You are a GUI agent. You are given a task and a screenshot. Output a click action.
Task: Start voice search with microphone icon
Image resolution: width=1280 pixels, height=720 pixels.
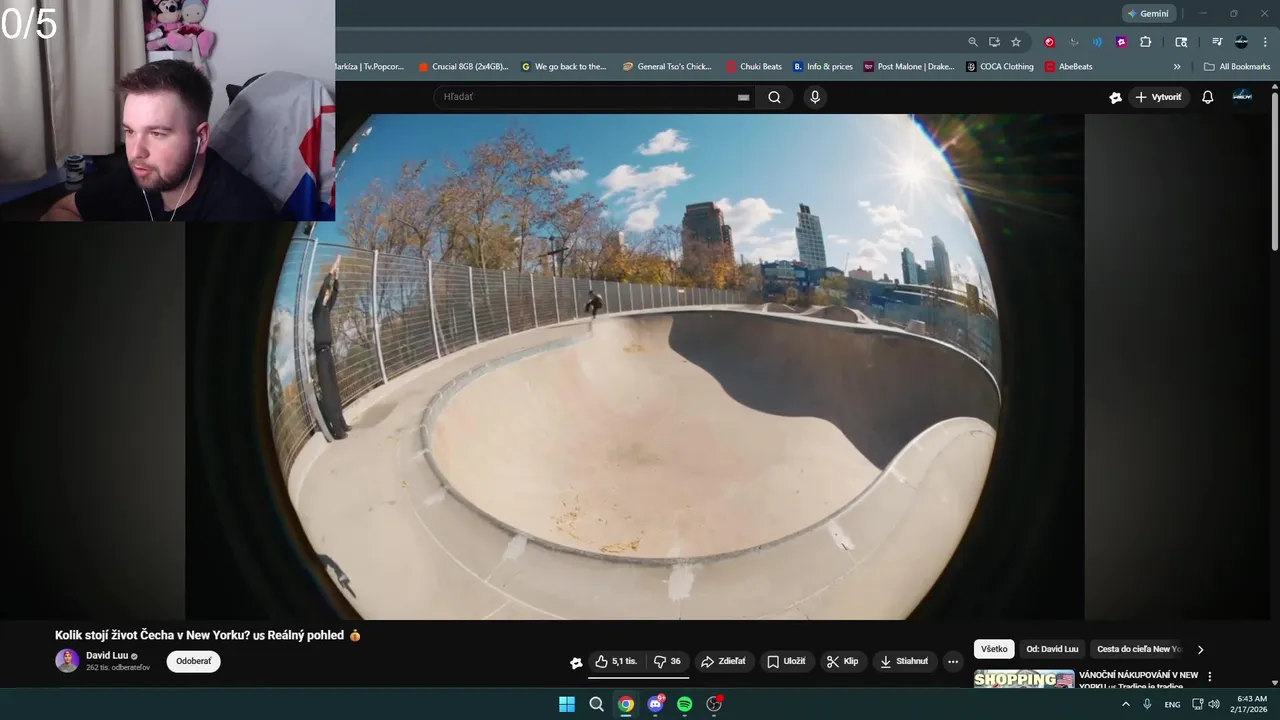[x=815, y=97]
